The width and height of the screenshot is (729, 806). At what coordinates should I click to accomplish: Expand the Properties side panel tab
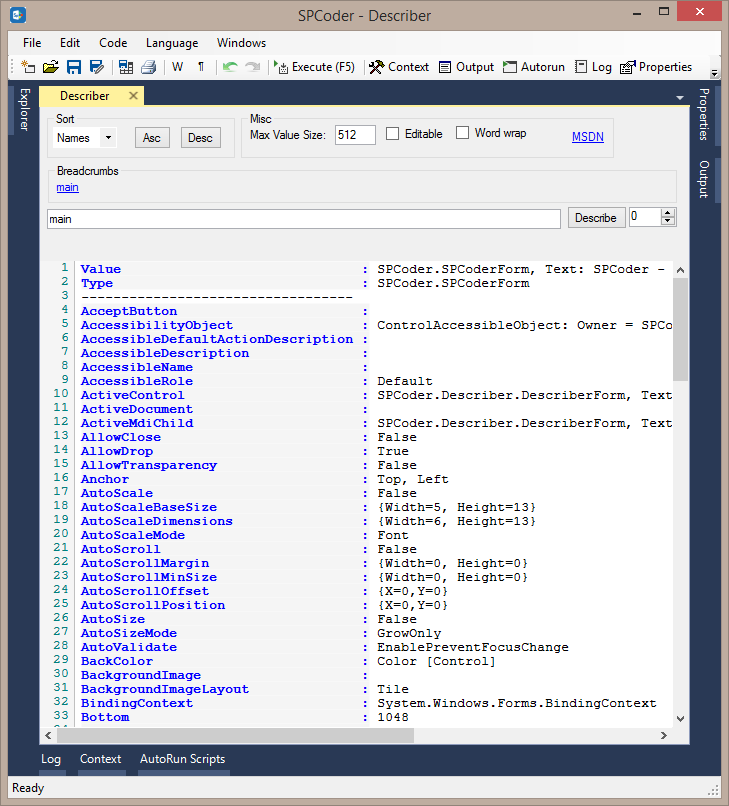coord(703,114)
